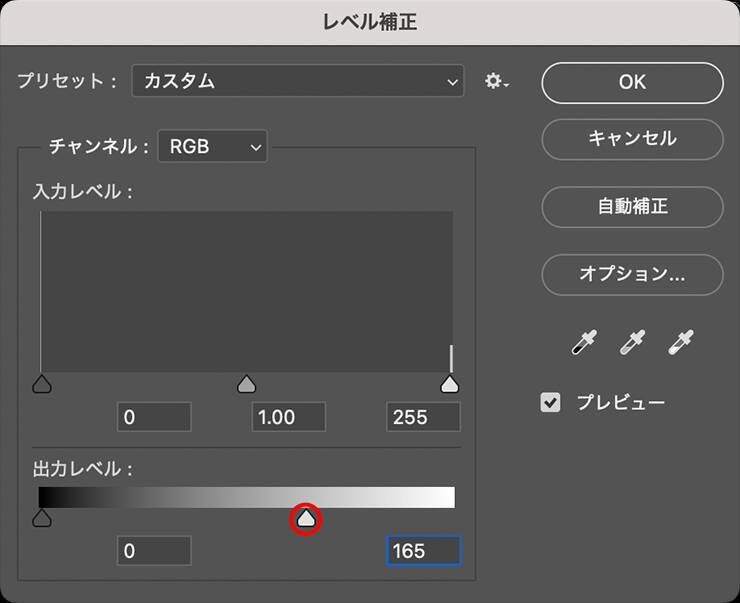Click the output shadow black slider handle

point(42,518)
